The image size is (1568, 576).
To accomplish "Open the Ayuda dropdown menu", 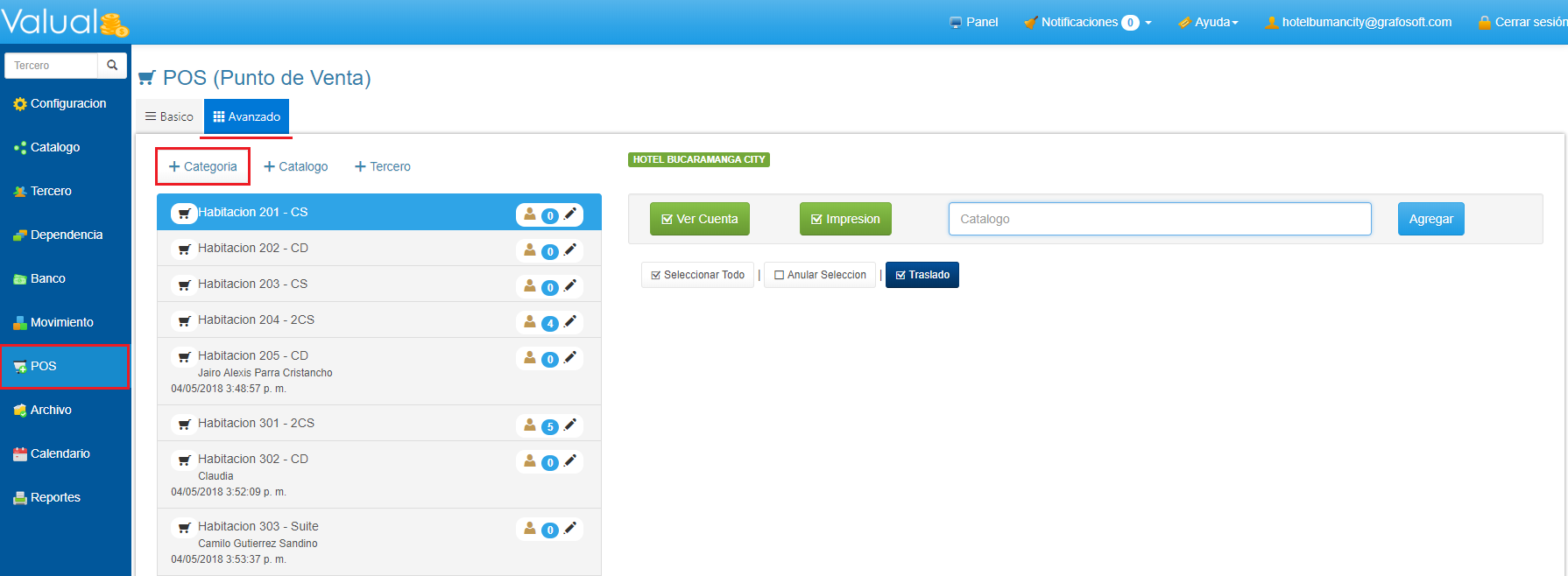I will click(1208, 22).
